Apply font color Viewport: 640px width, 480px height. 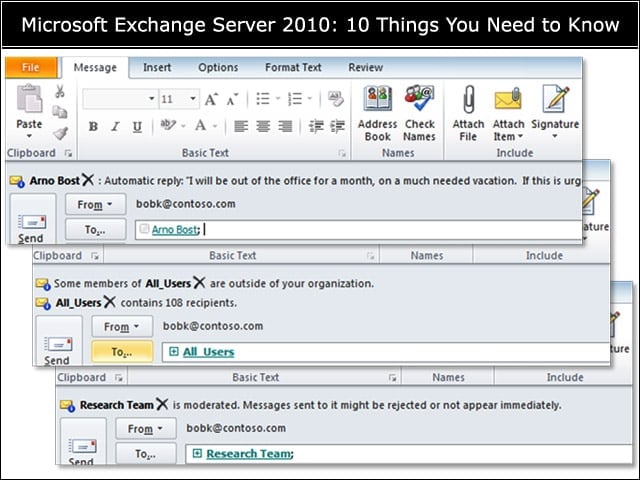[200, 125]
